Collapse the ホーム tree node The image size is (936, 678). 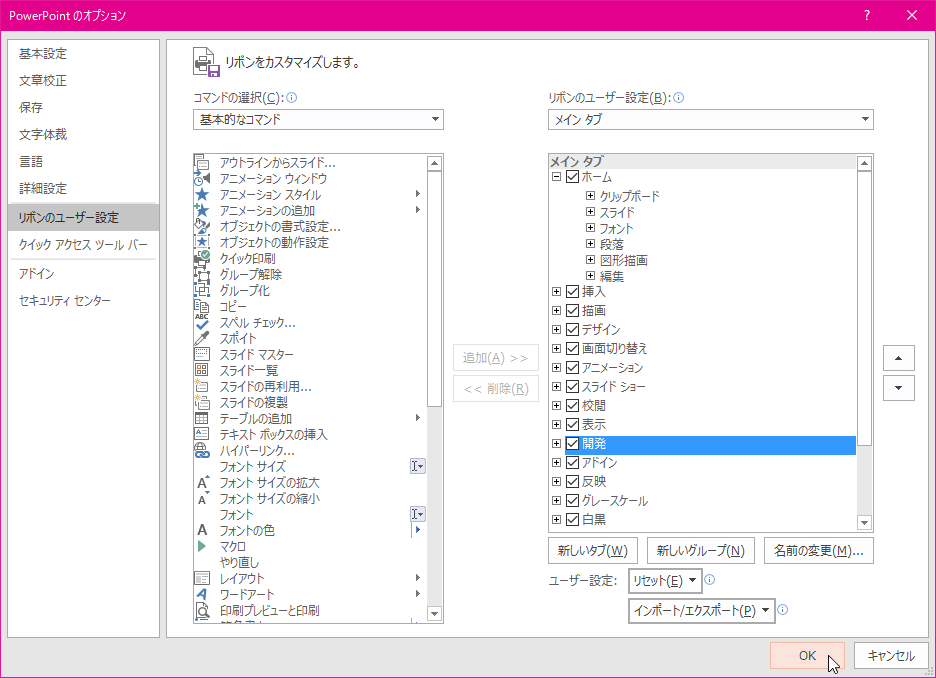coord(556,177)
